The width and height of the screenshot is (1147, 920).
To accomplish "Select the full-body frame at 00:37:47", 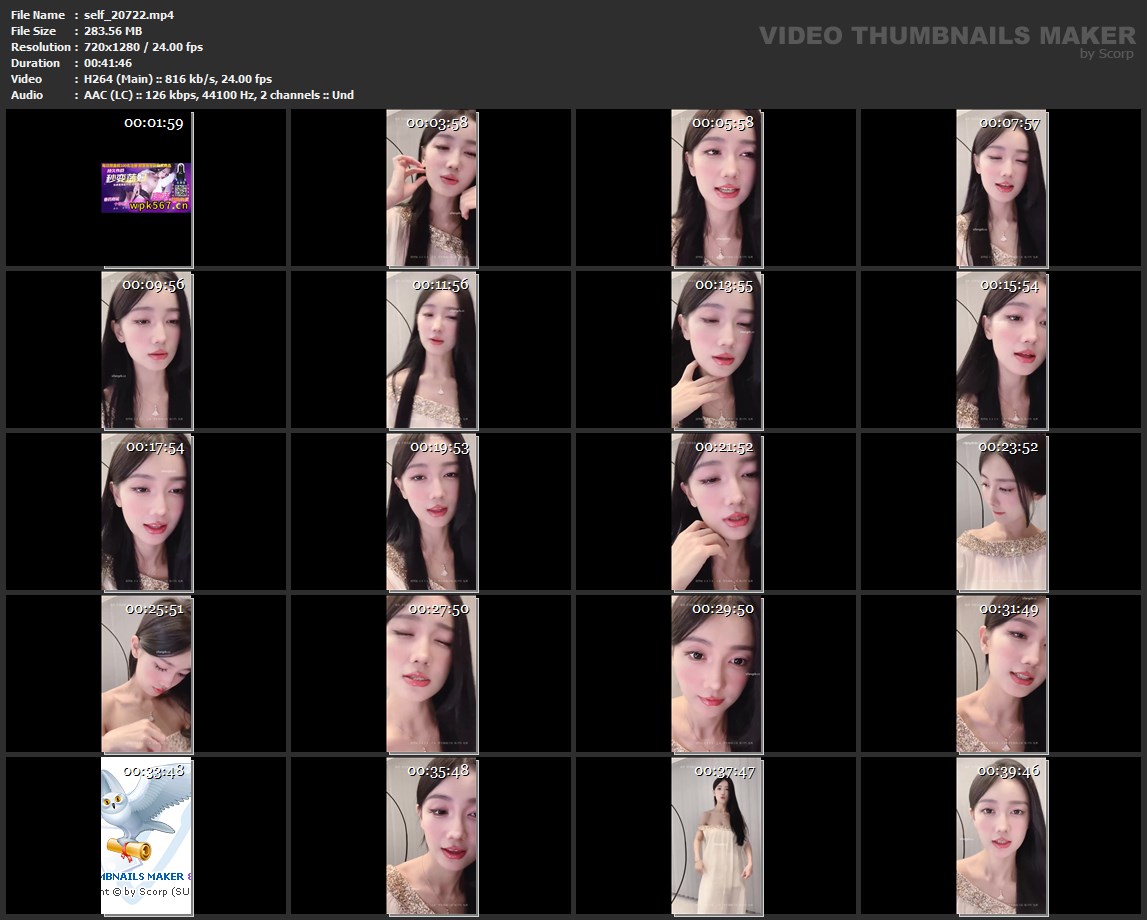I will [716, 836].
